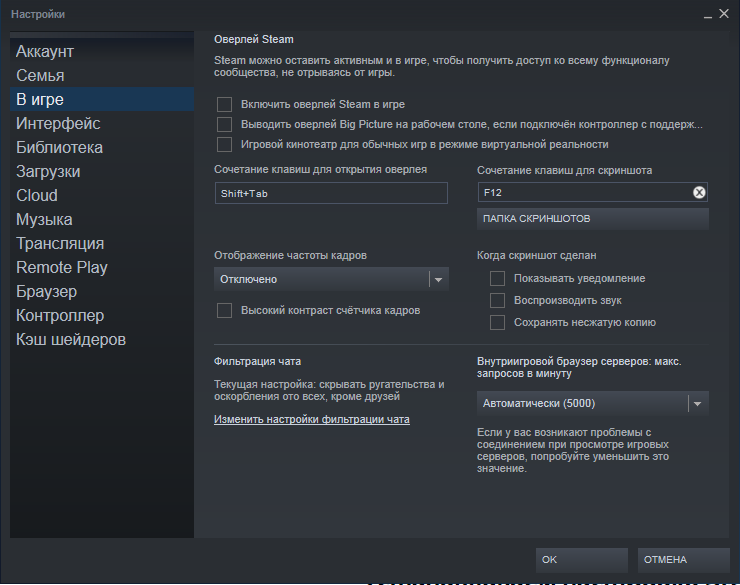Image resolution: width=740 pixels, height=585 pixels.
Task: Toggle "Воспроизводить звук" checkbox
Action: 497,301
